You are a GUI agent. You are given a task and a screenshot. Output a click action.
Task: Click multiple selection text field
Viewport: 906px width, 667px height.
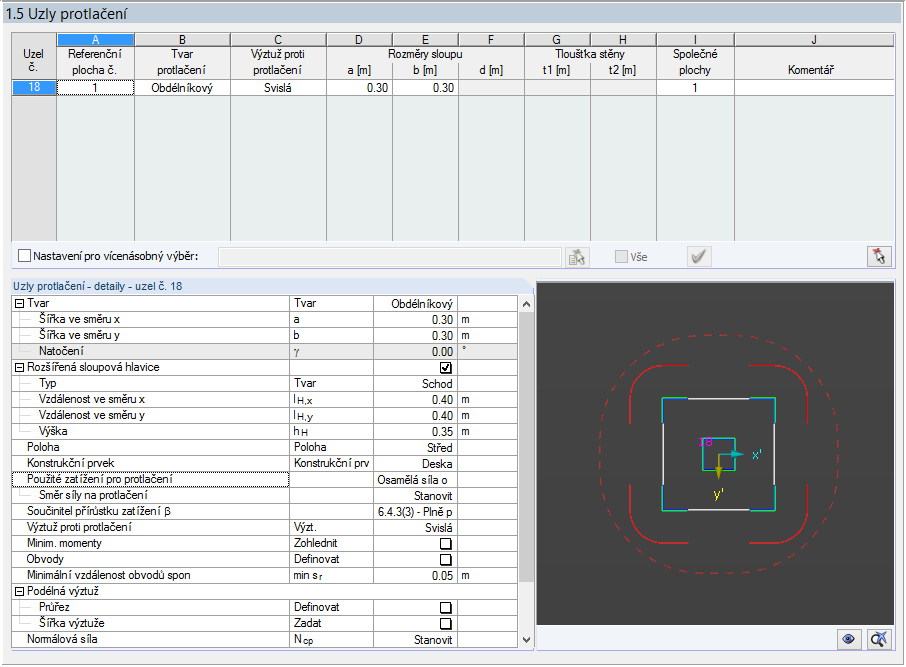tap(389, 257)
